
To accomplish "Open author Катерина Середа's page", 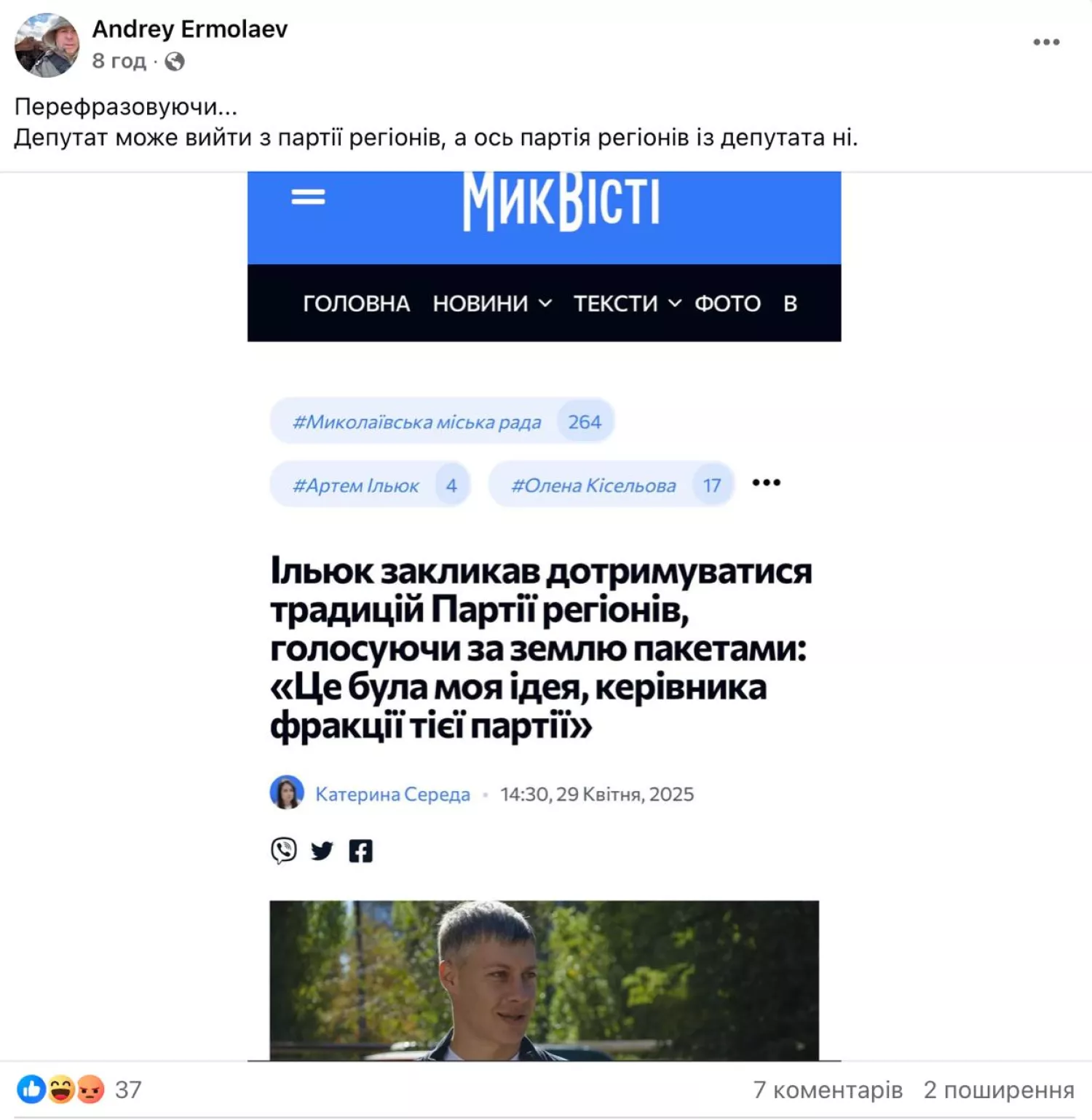I will 392,794.
